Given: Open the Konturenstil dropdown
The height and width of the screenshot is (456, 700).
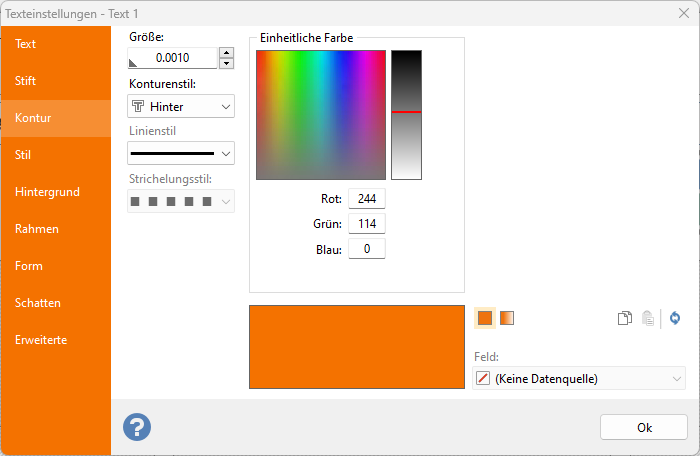Looking at the screenshot, I should tap(181, 106).
